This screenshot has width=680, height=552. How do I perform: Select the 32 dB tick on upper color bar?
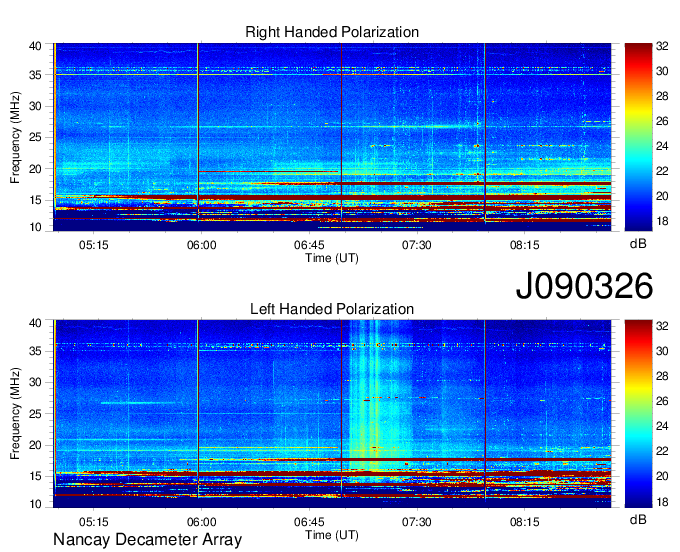coord(662,46)
